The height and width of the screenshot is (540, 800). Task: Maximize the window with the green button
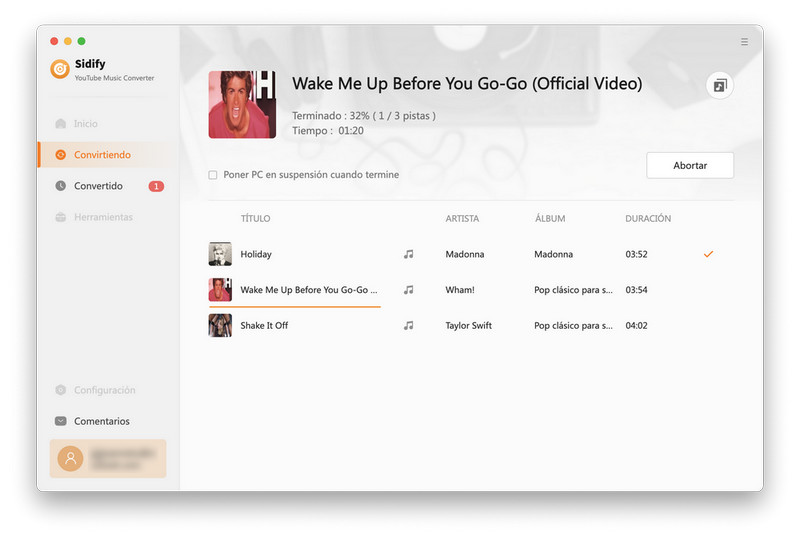click(x=82, y=41)
